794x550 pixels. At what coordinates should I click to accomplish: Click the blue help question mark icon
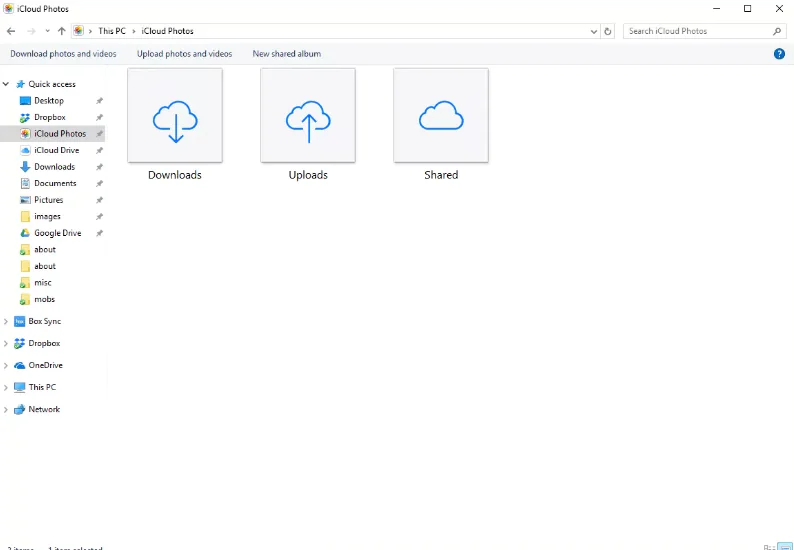779,54
